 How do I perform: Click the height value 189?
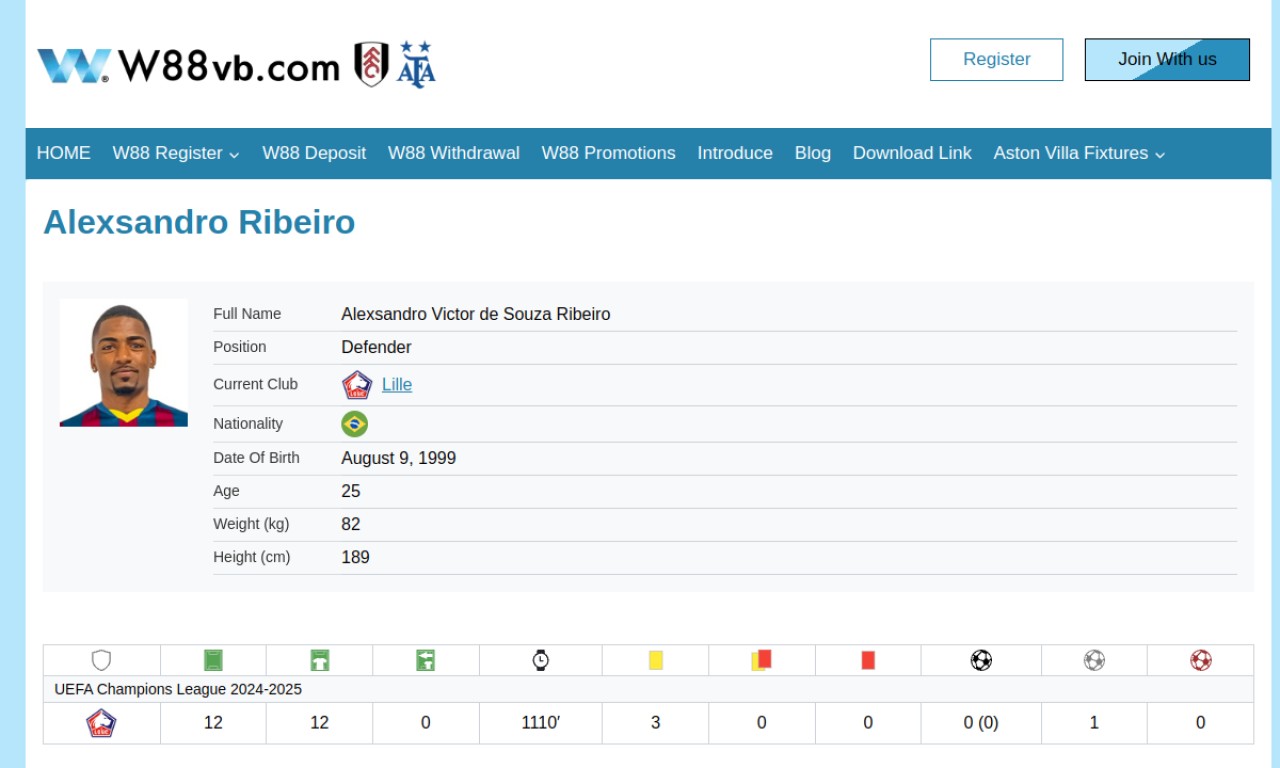(x=356, y=557)
